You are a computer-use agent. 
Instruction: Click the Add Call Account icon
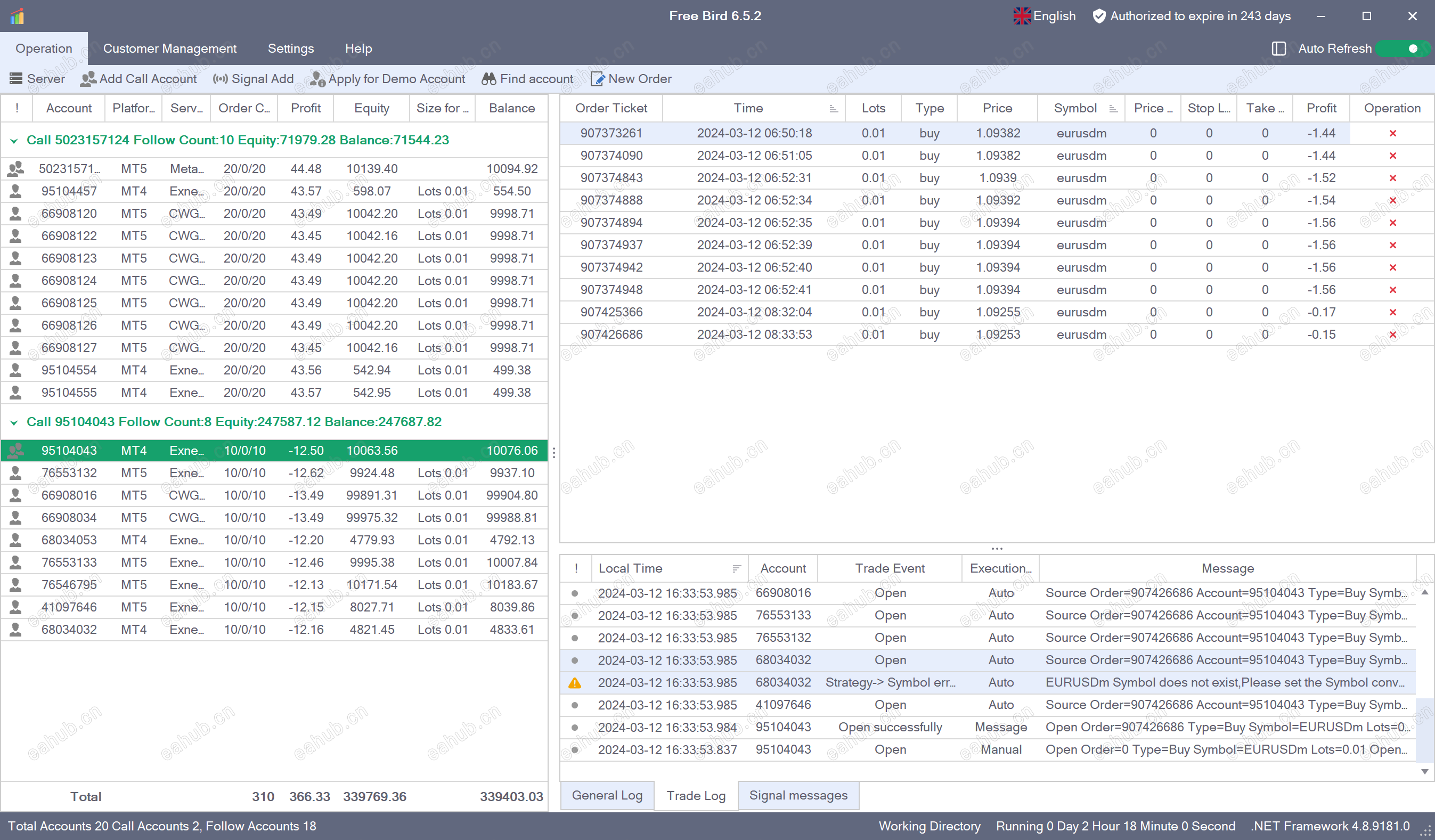tap(88, 79)
